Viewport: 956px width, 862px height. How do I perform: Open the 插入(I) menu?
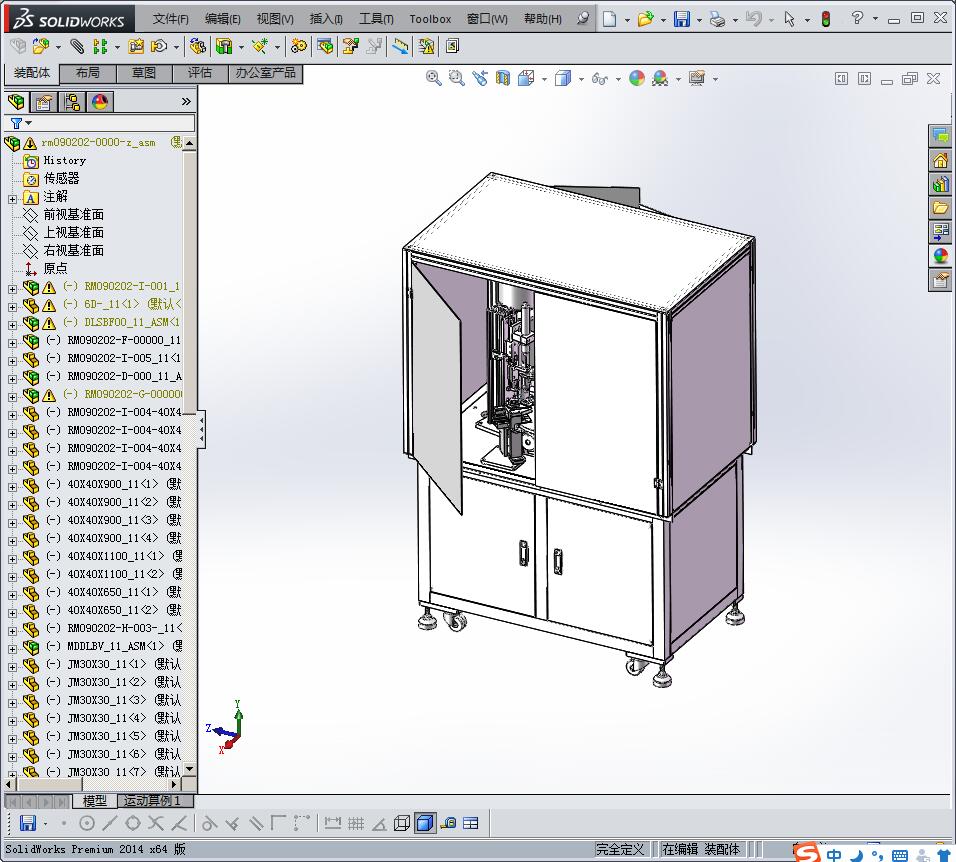click(326, 19)
